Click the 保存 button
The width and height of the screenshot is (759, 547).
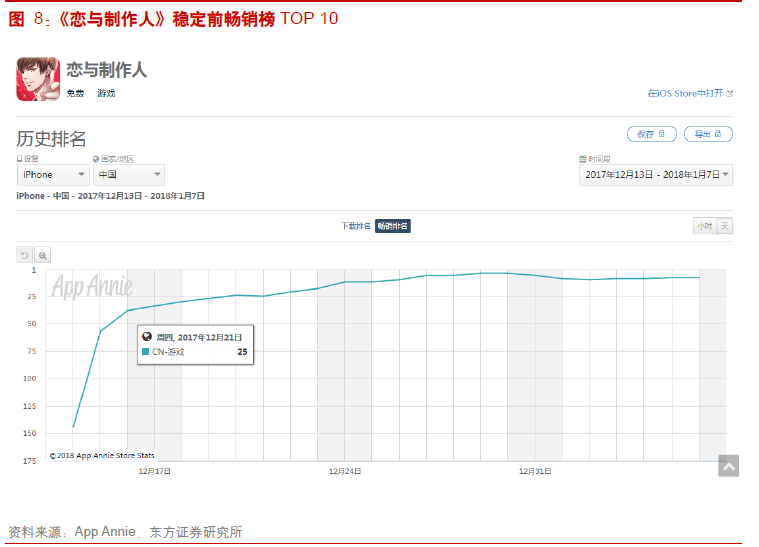[652, 134]
